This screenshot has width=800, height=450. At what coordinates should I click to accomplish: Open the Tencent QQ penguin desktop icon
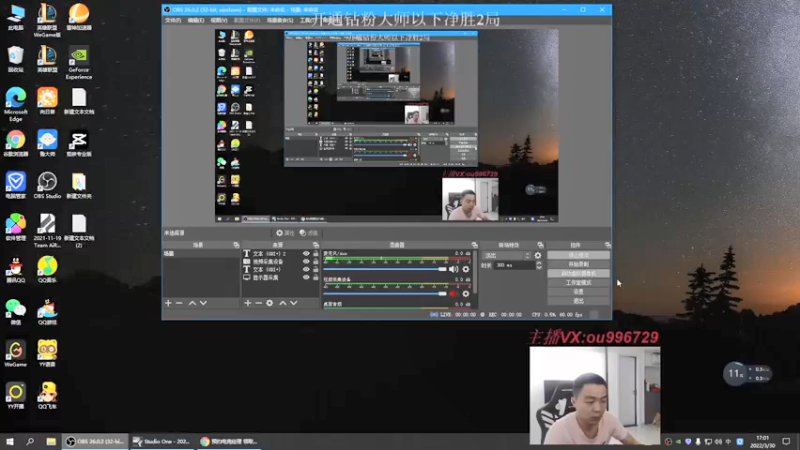click(16, 270)
